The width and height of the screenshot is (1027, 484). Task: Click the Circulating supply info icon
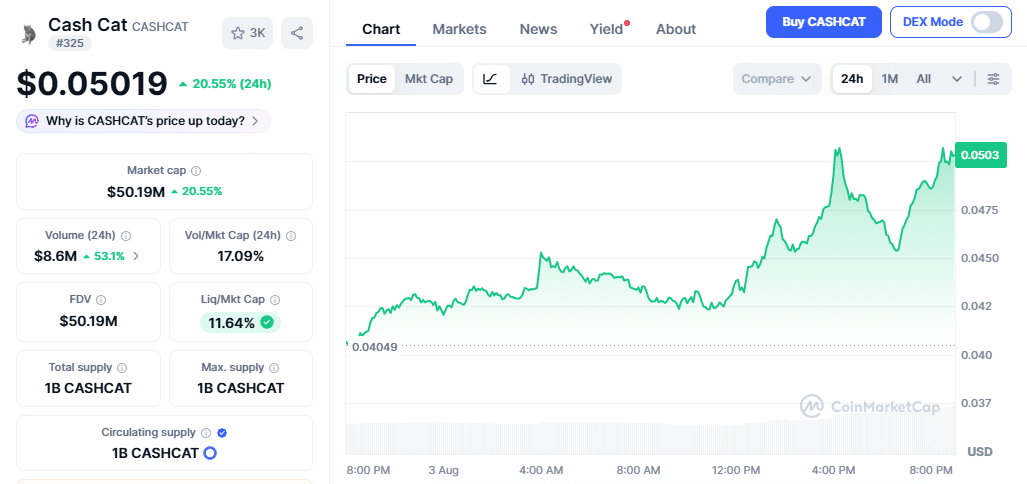(x=206, y=432)
